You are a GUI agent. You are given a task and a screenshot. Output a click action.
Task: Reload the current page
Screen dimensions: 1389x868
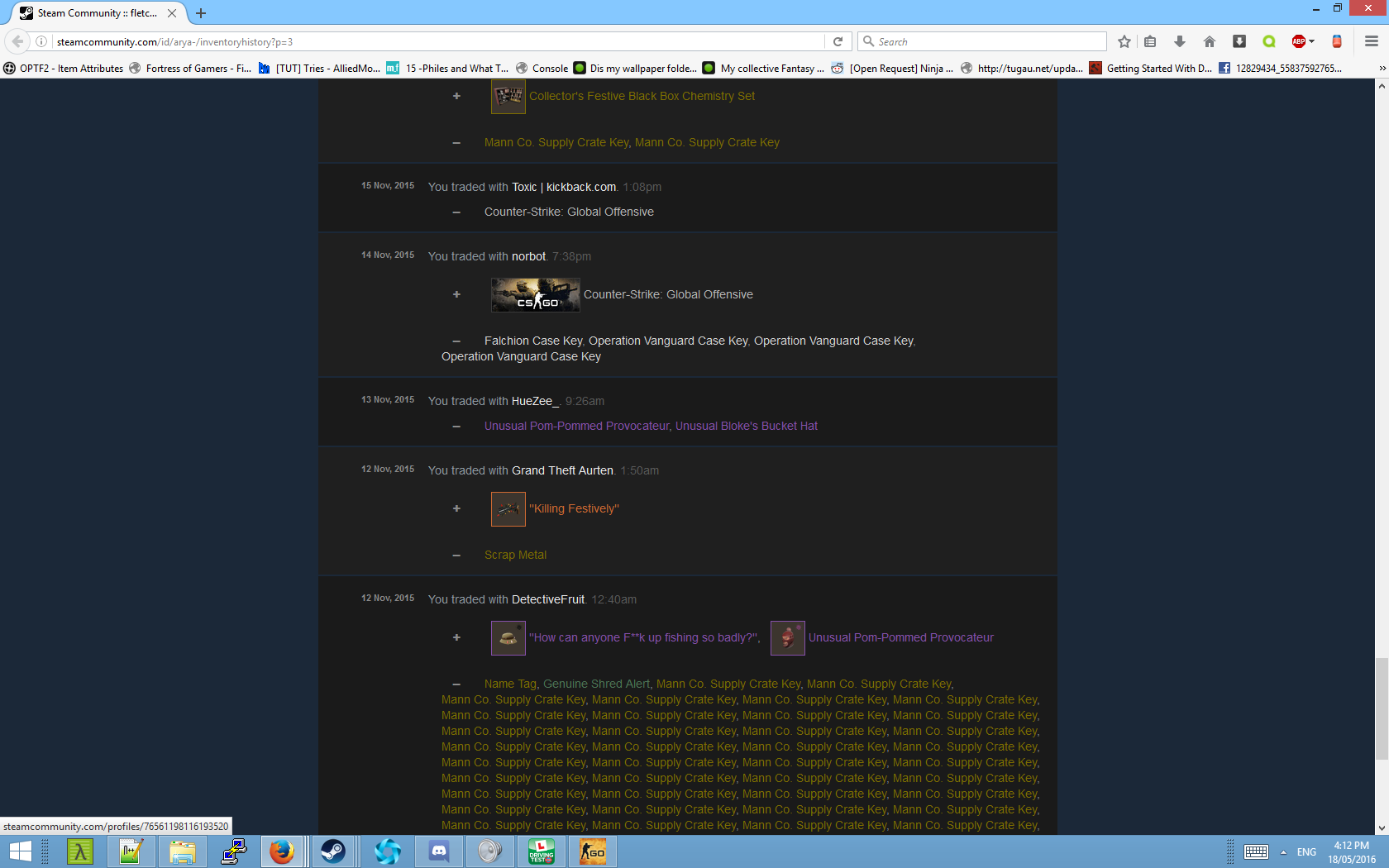(838, 41)
